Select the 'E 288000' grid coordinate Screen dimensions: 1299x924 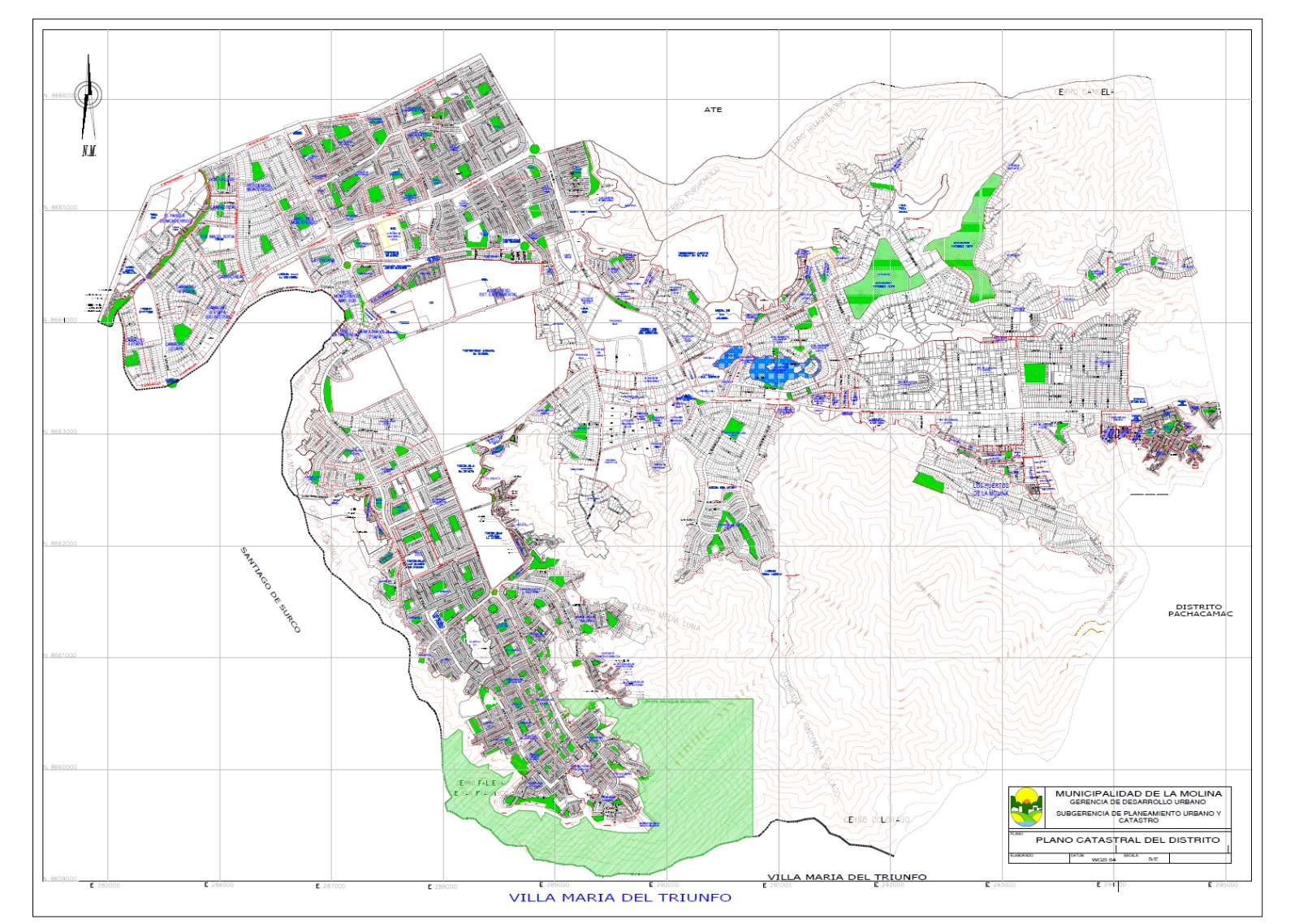point(442,887)
